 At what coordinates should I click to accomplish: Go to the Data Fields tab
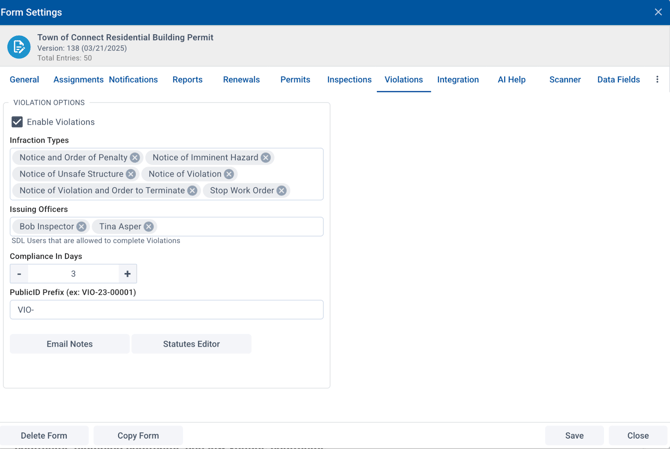click(x=618, y=80)
